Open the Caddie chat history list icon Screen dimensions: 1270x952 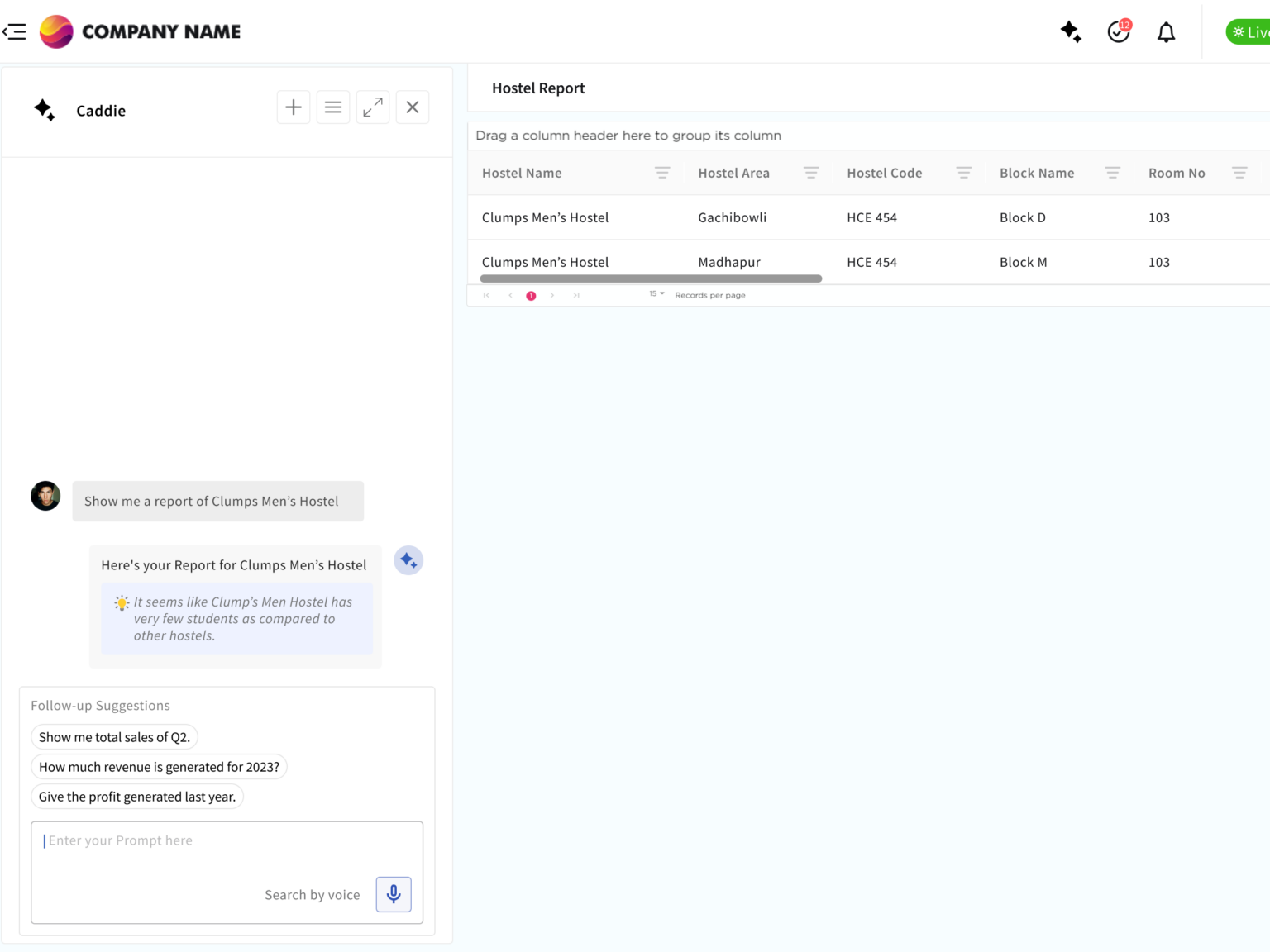point(333,107)
